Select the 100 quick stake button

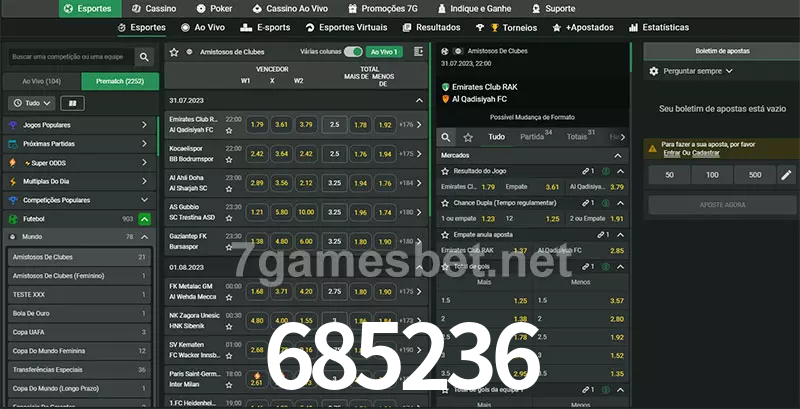point(712,175)
